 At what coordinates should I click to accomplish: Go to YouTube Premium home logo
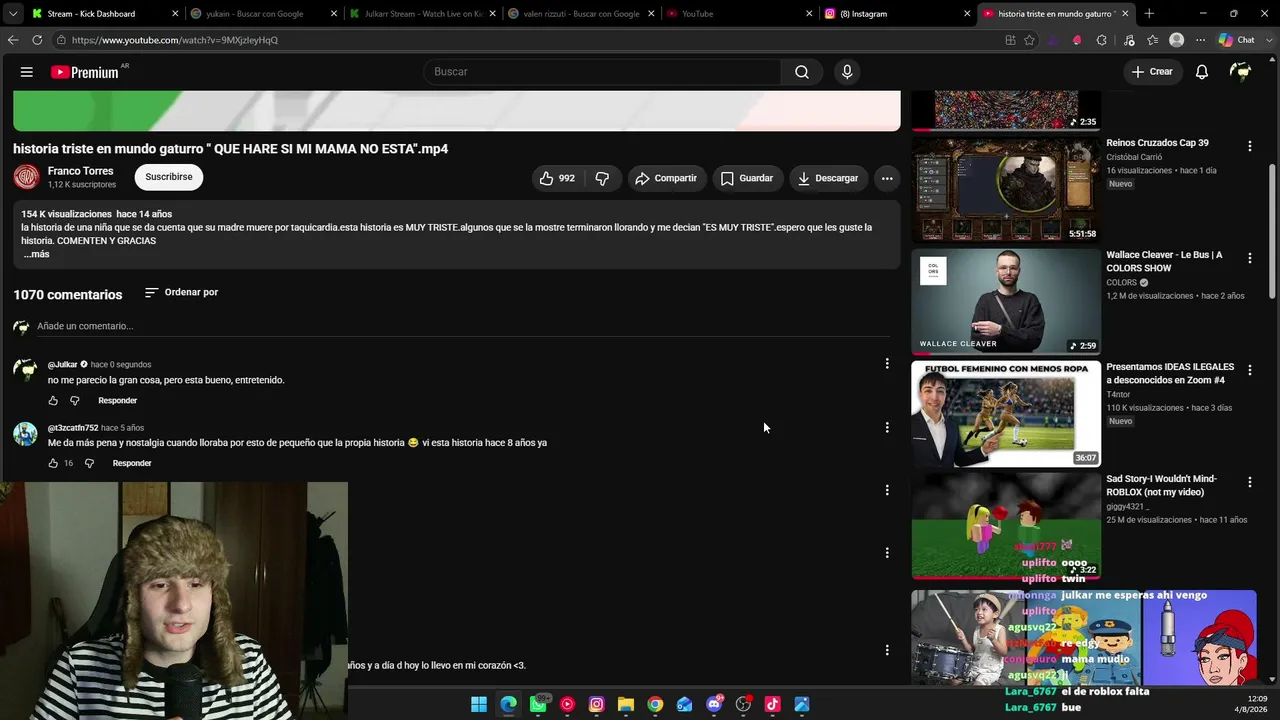85,72
